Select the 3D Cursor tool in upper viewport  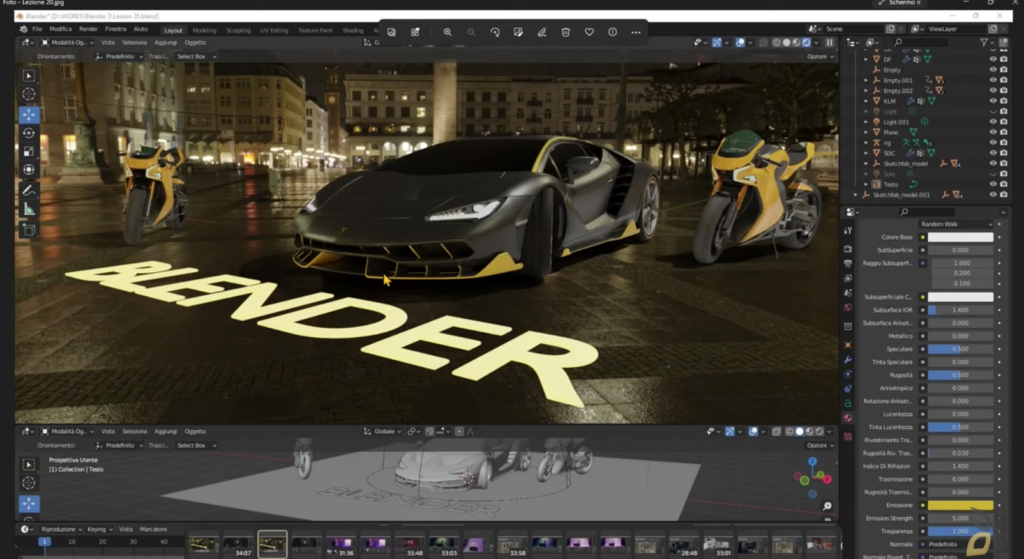tap(29, 94)
